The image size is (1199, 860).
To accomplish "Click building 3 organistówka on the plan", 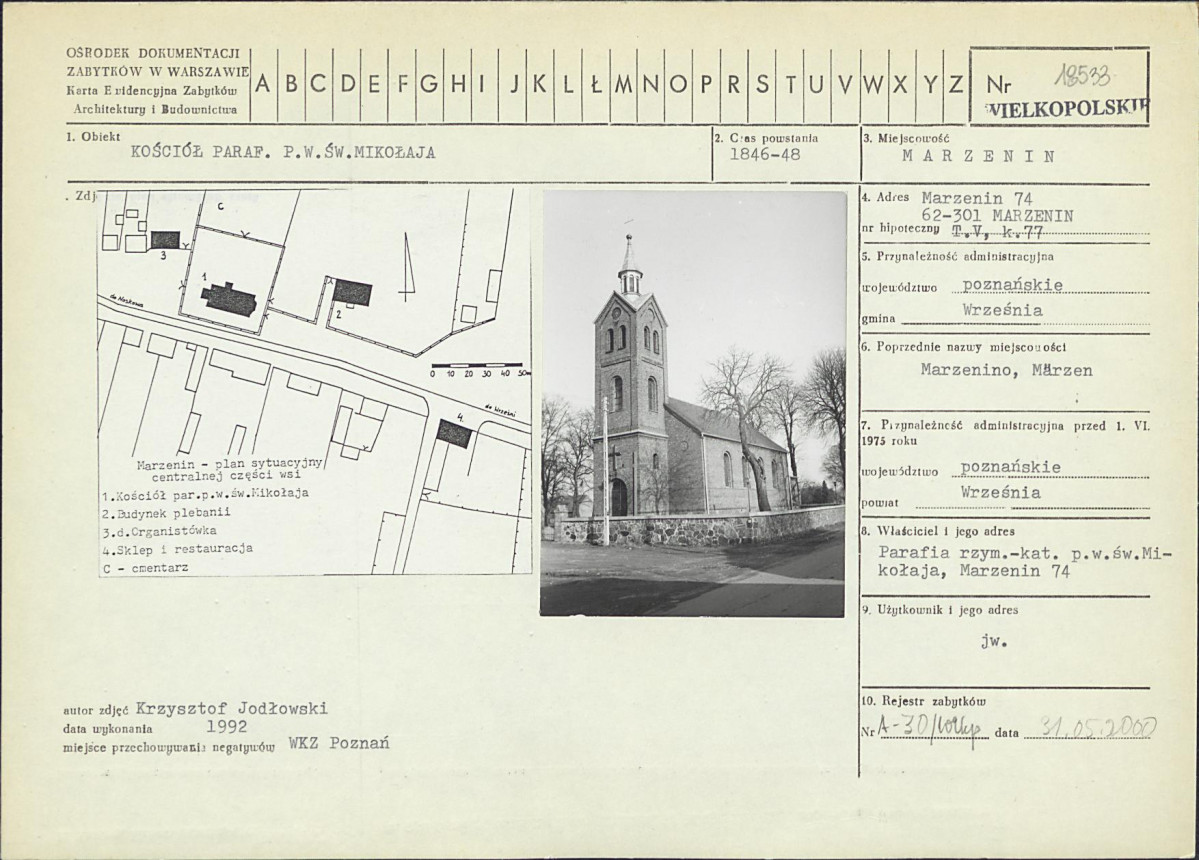I will (x=165, y=240).
